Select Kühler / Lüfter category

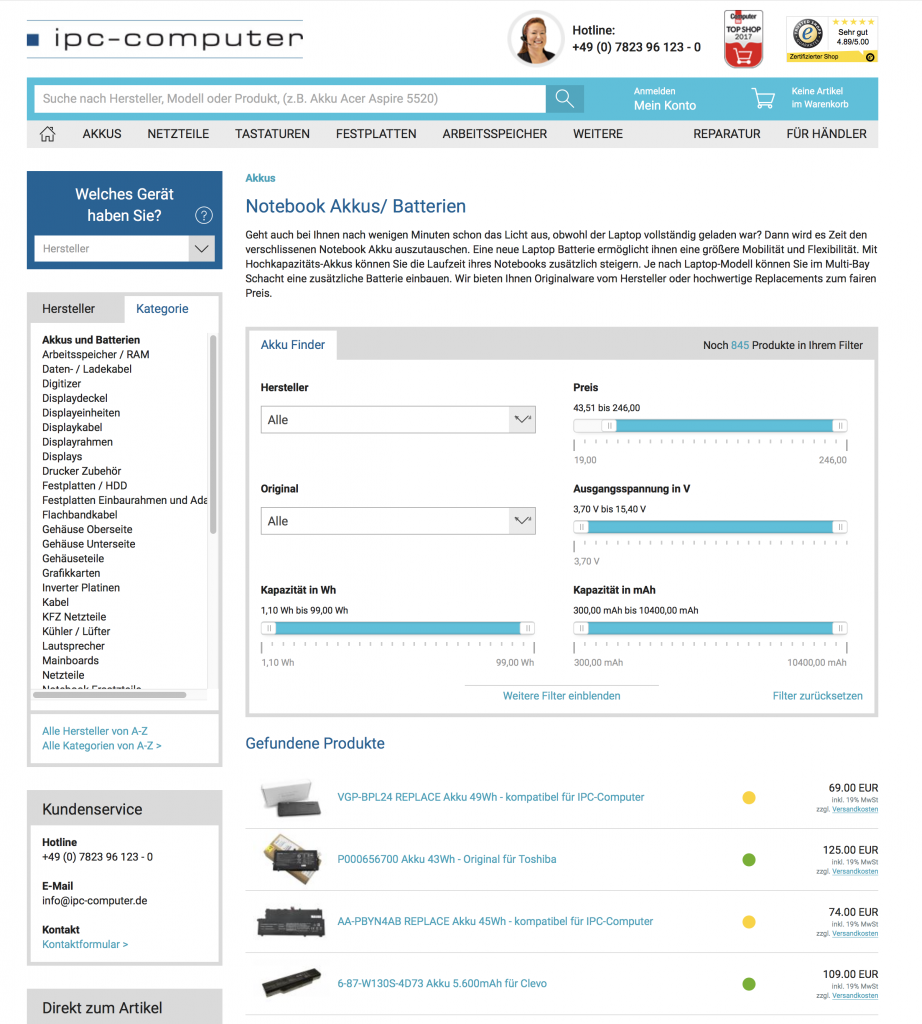76,632
